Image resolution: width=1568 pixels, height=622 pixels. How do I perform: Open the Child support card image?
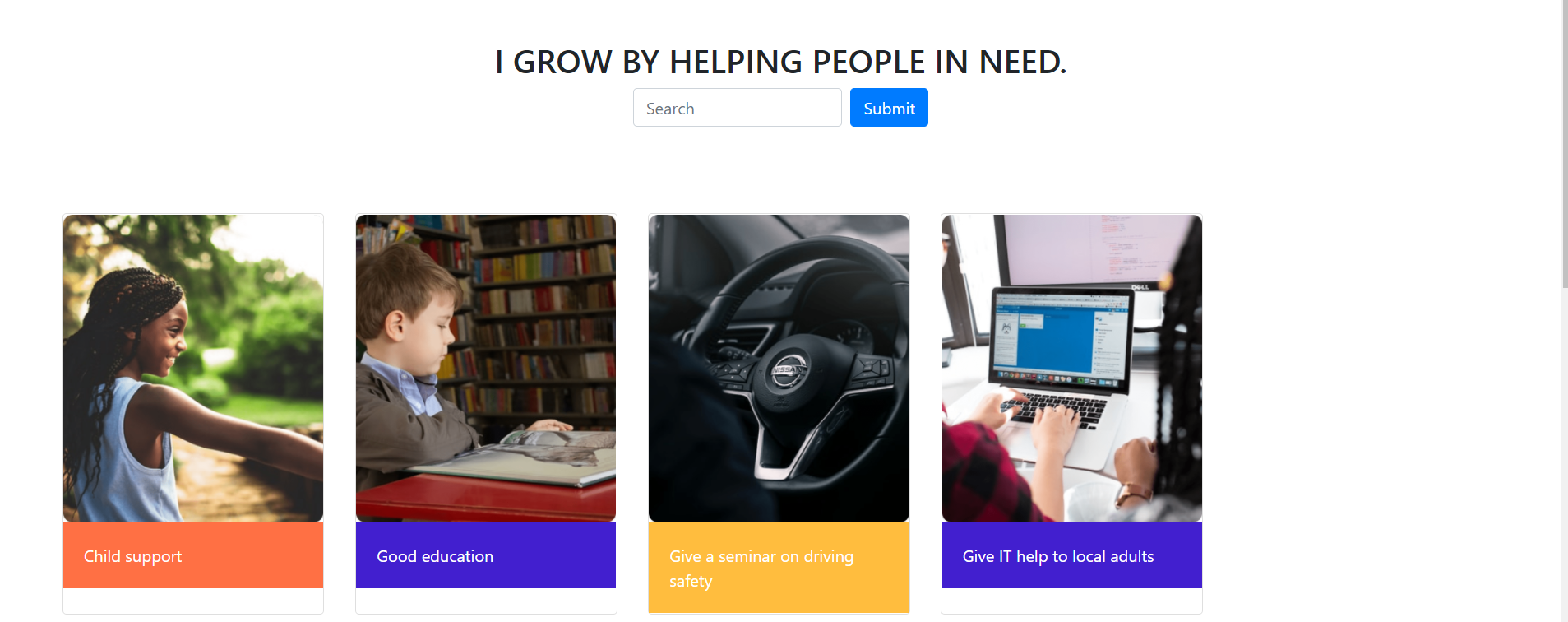(193, 369)
